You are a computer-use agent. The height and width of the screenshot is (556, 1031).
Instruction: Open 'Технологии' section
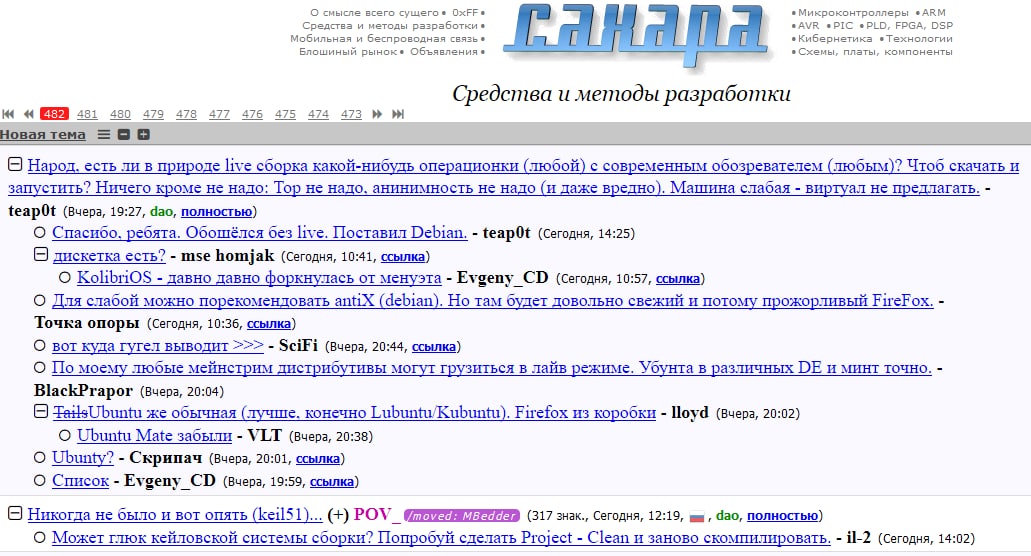[919, 39]
